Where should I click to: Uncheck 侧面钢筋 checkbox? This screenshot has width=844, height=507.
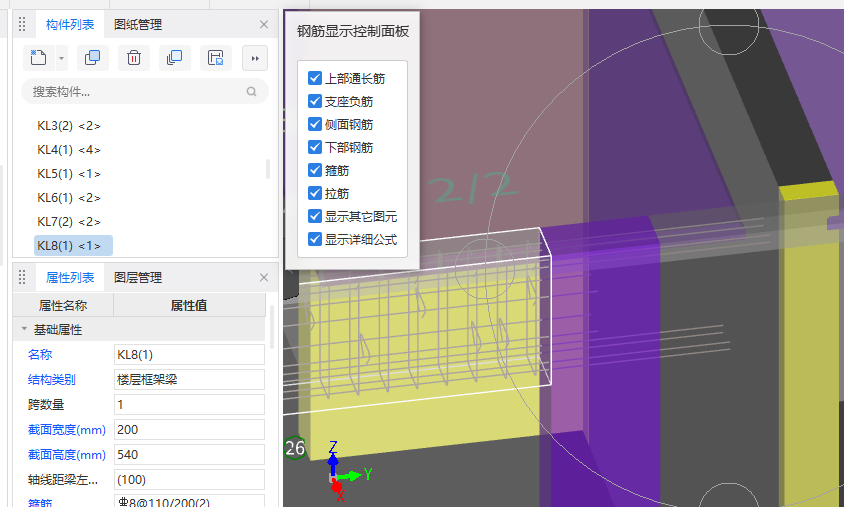tap(315, 124)
